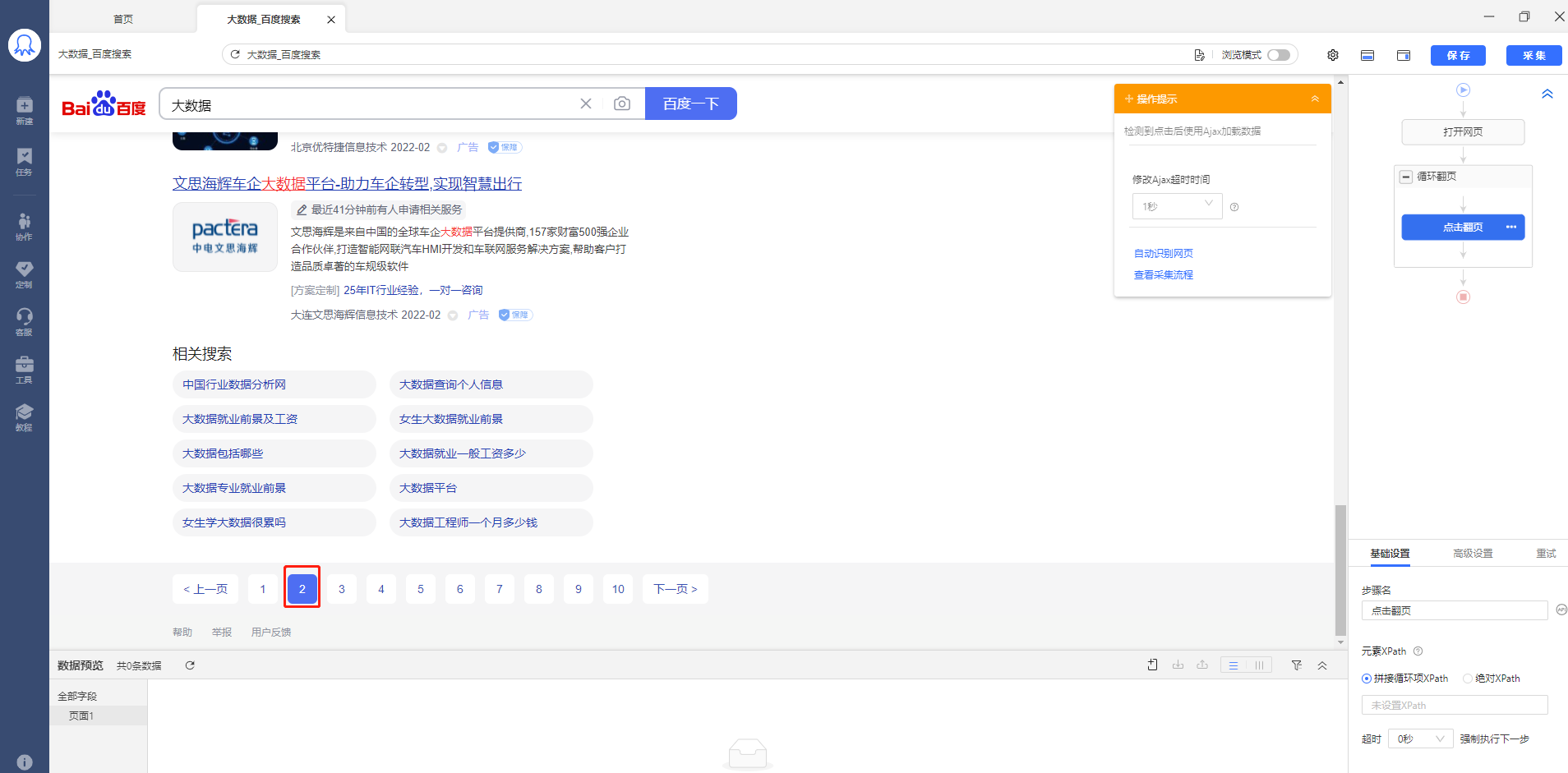Viewport: 1568px width, 773px height.
Task: Open 任务 (Tasks) in the sidebar
Action: (x=25, y=162)
